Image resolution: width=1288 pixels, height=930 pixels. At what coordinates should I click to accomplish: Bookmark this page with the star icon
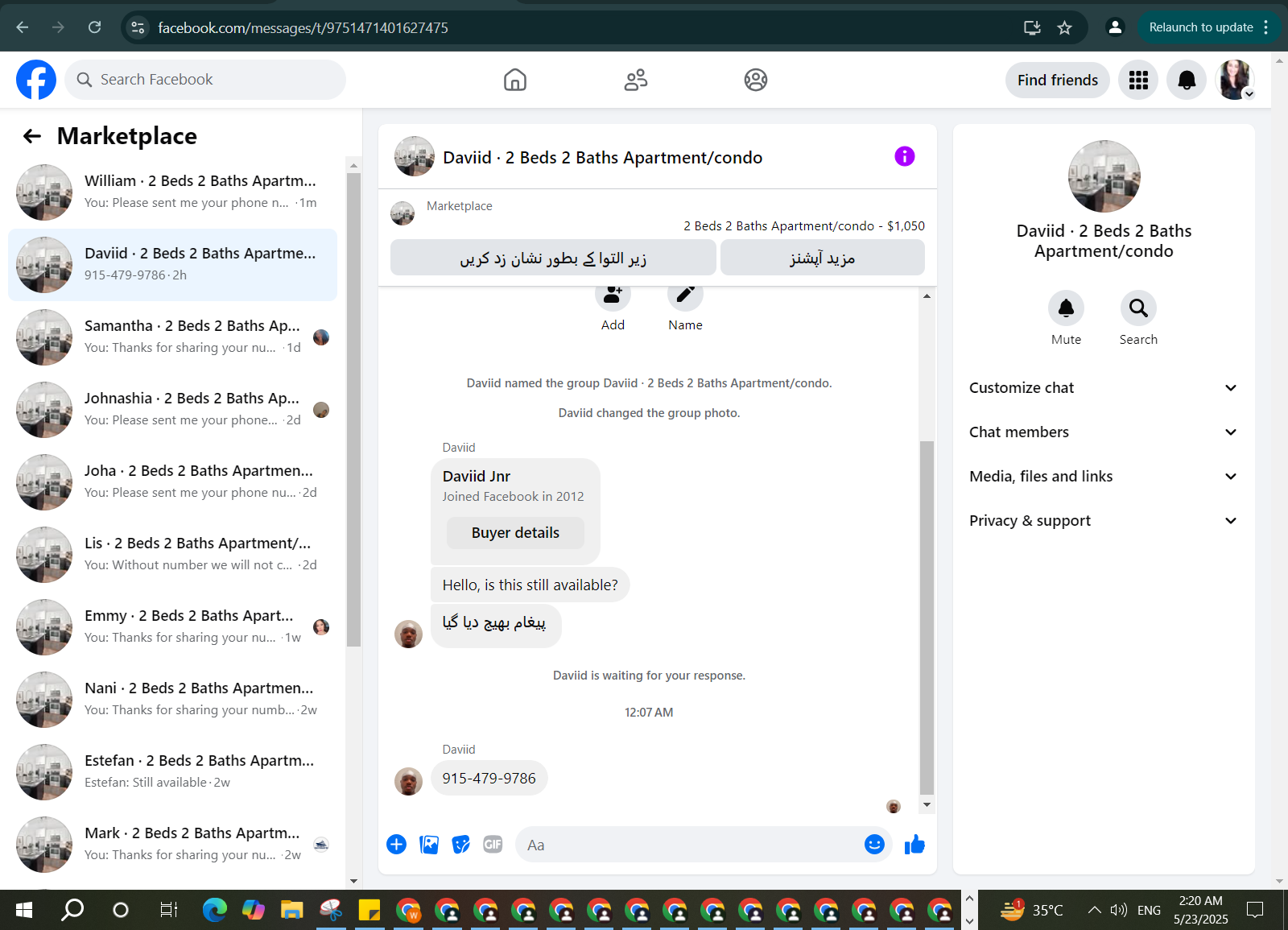1064,27
